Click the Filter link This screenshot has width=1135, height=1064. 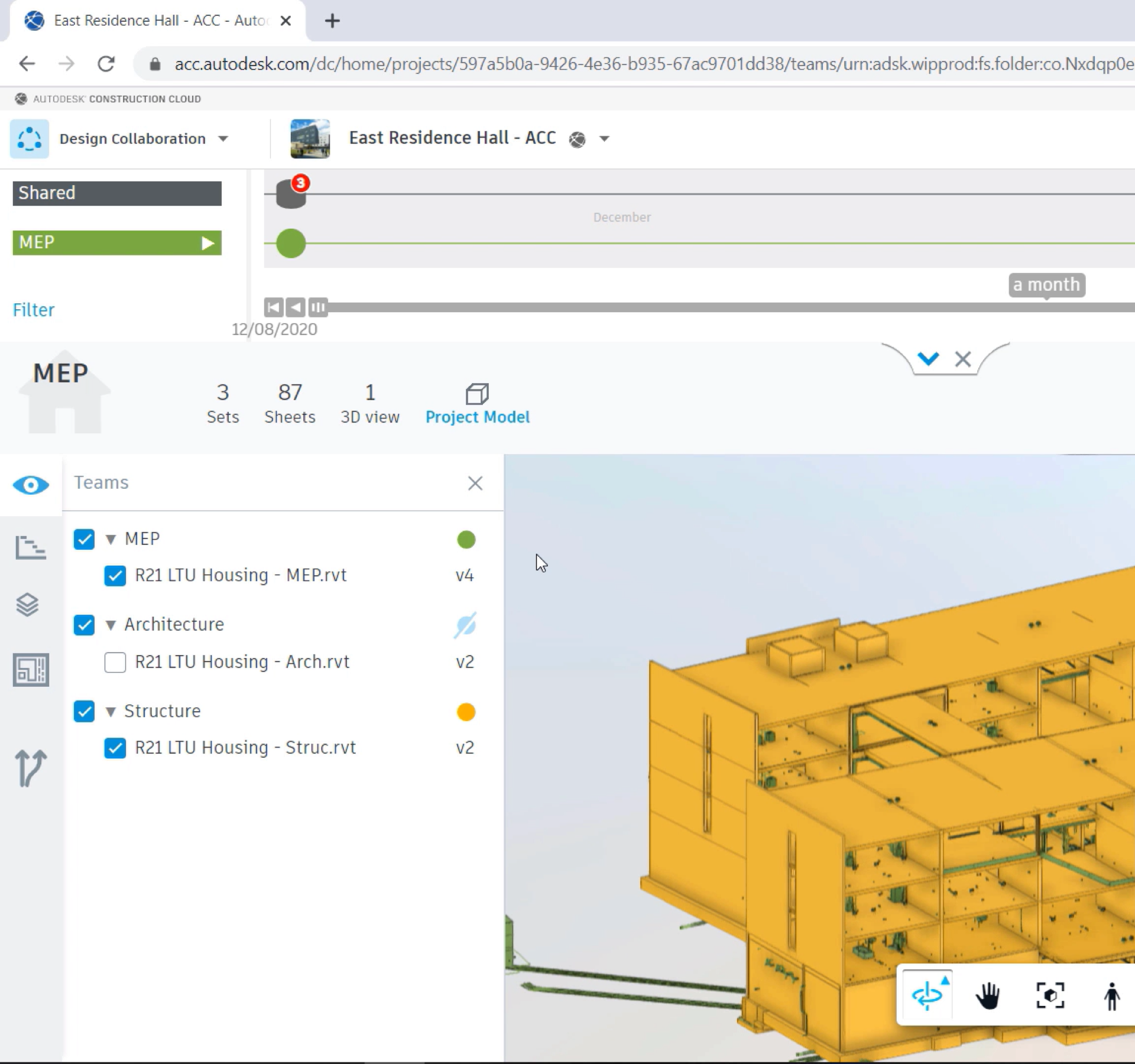point(33,310)
